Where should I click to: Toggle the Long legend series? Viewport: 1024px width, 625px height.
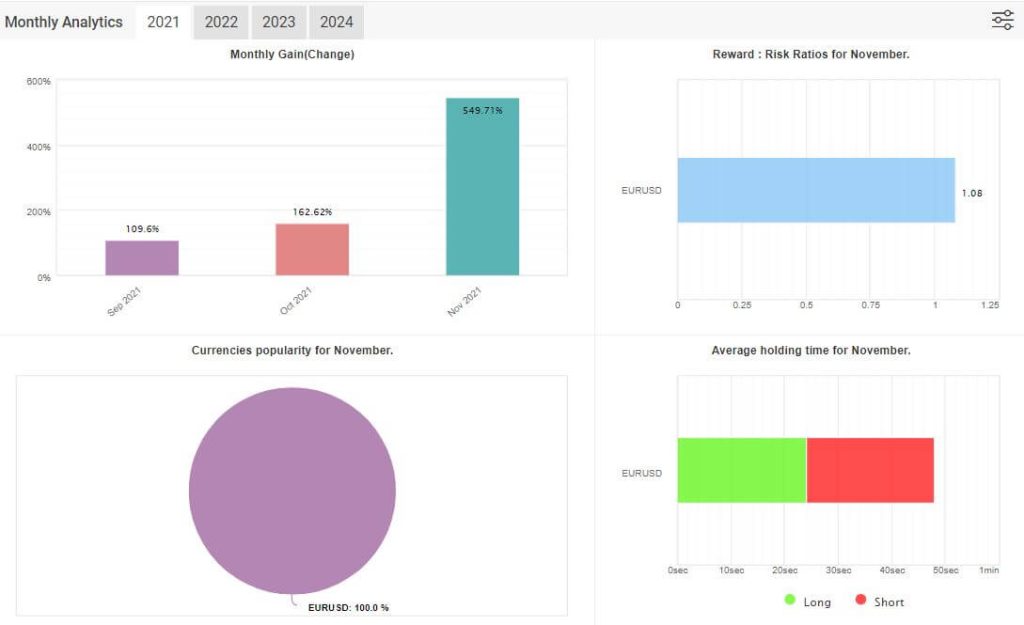click(817, 602)
